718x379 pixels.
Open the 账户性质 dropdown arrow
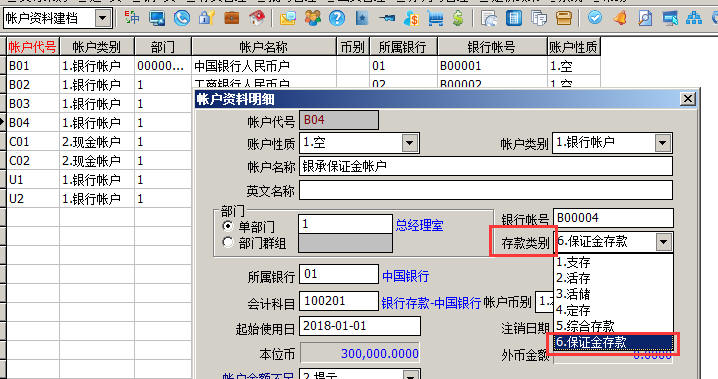tap(409, 143)
